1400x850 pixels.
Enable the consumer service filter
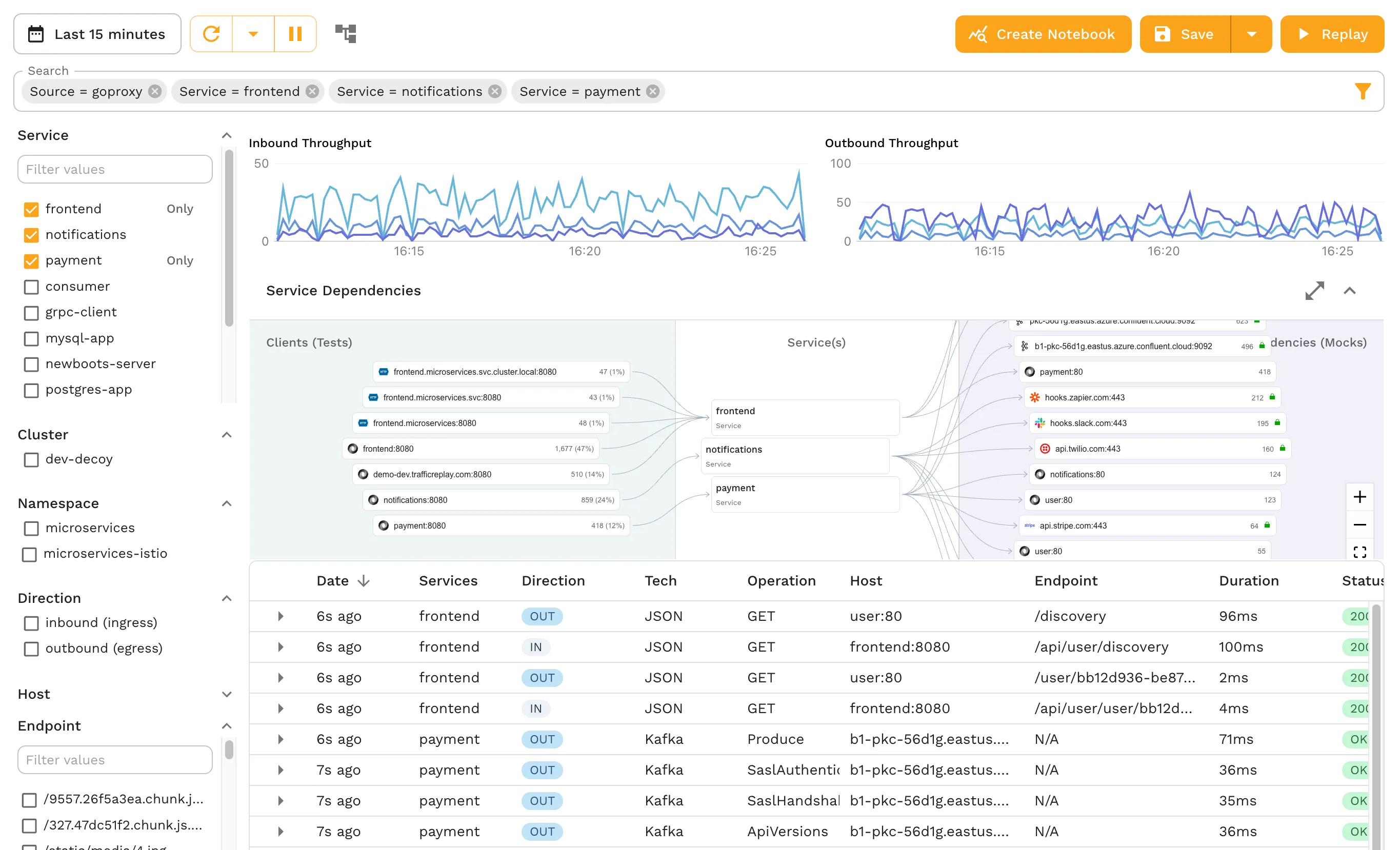pos(31,287)
